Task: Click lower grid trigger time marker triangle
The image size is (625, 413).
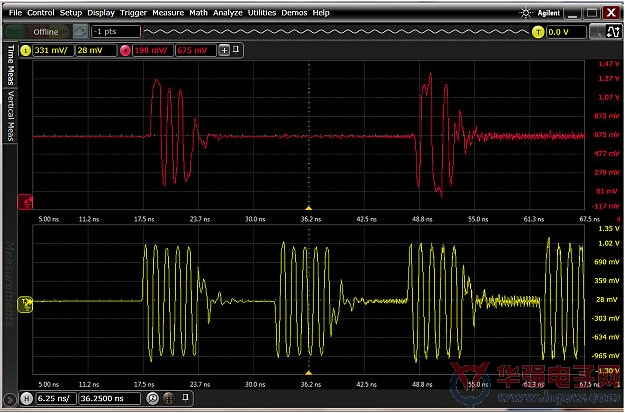Action: 309,373
